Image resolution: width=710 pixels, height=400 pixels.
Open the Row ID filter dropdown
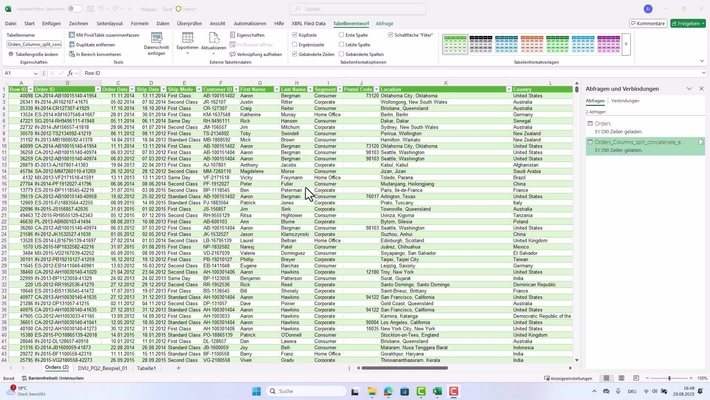point(30,89)
